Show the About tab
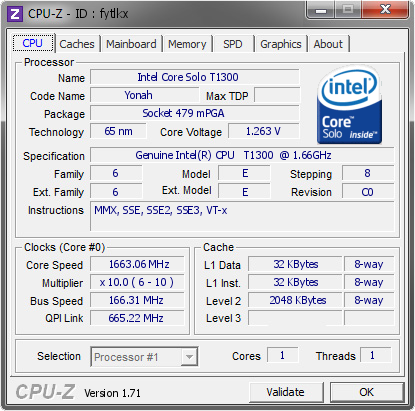415x411 pixels. [328, 44]
